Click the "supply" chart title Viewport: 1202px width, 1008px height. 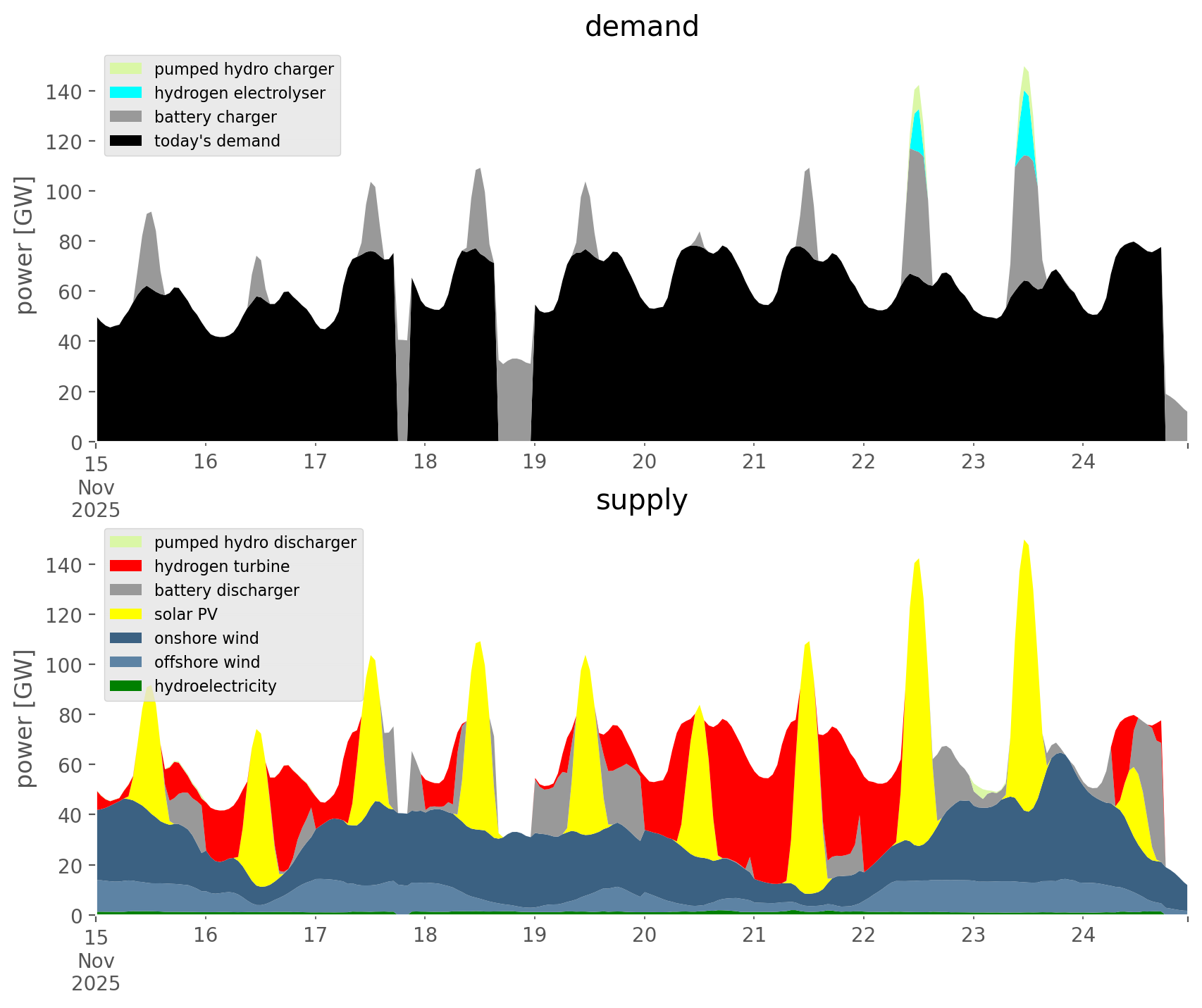click(x=641, y=500)
